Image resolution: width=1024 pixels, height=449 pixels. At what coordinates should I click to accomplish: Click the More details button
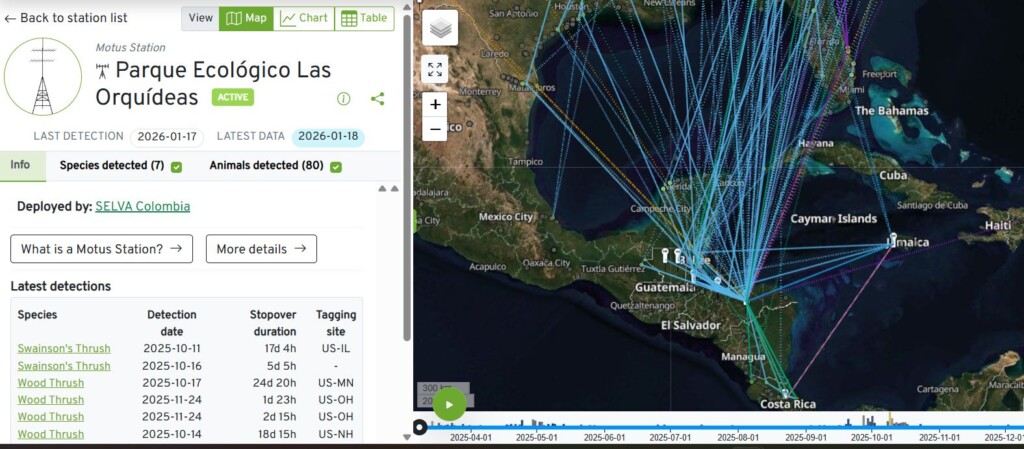261,249
